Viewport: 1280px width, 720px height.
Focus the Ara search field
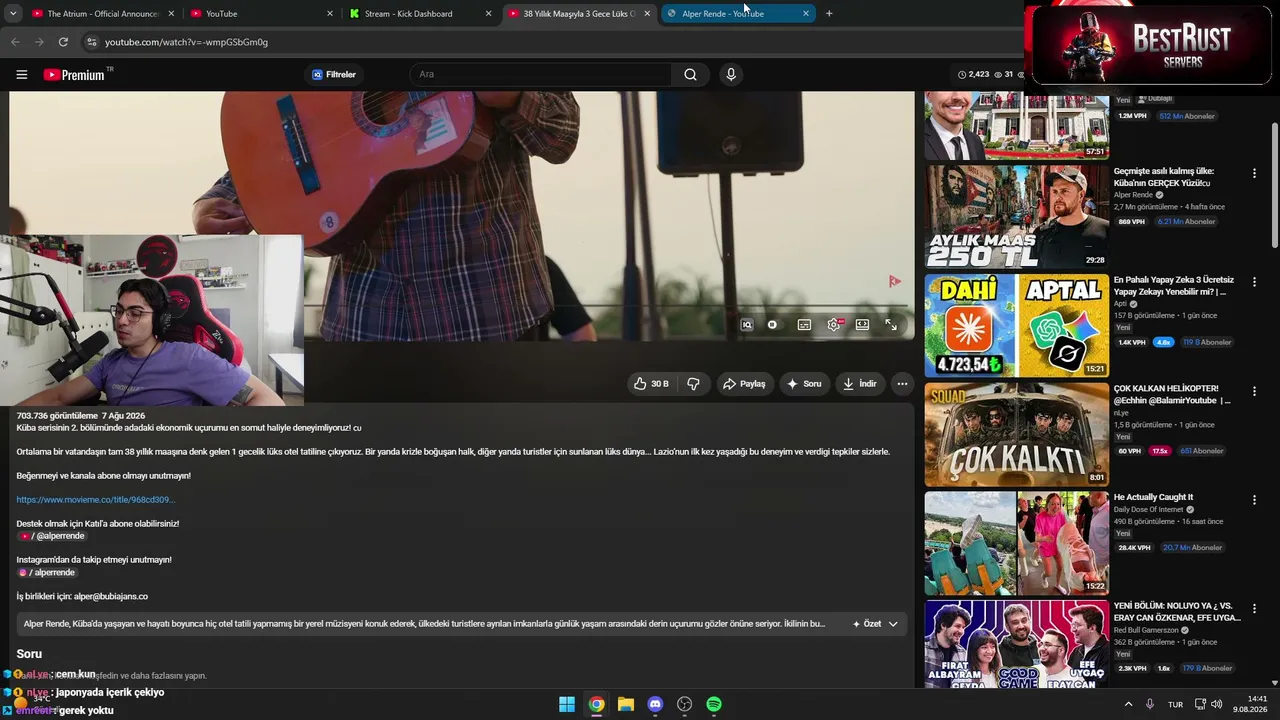click(540, 74)
